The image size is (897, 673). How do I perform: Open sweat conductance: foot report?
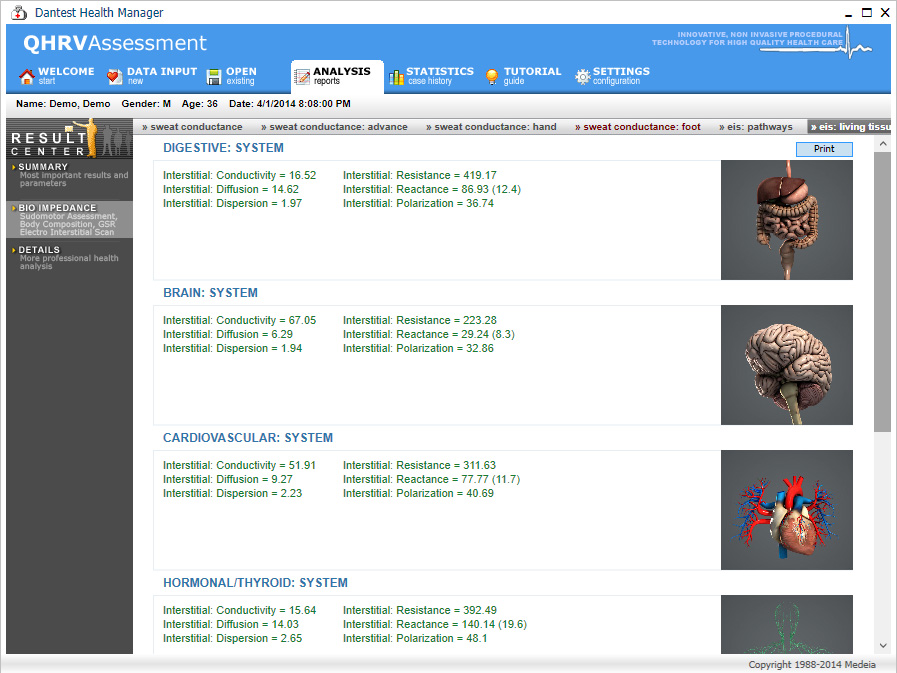pyautogui.click(x=638, y=127)
